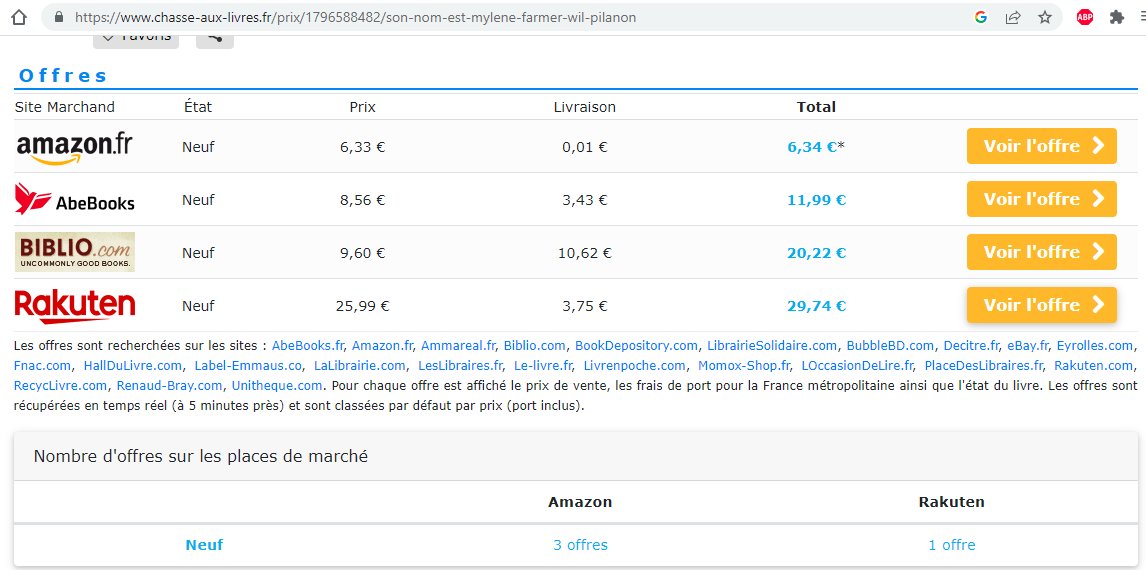The width and height of the screenshot is (1146, 570).
Task: Click the Rakuten price 25,99 €
Action: tap(363, 305)
